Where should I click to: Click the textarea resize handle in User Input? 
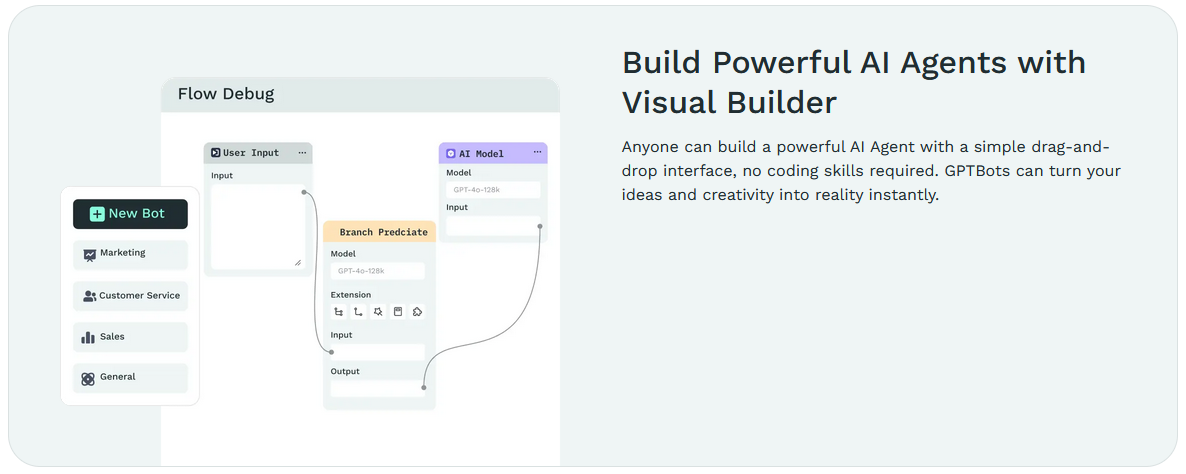pyautogui.click(x=298, y=262)
